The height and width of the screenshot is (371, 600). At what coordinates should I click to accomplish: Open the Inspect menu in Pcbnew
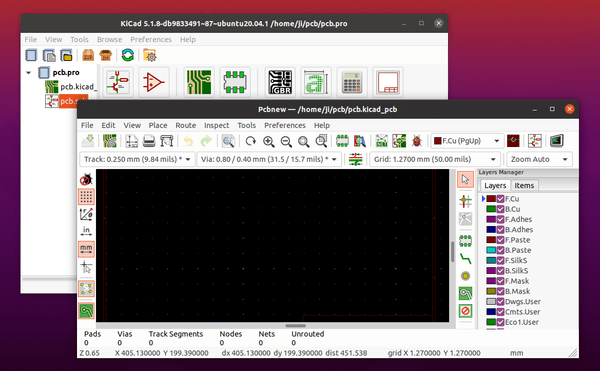tap(217, 125)
